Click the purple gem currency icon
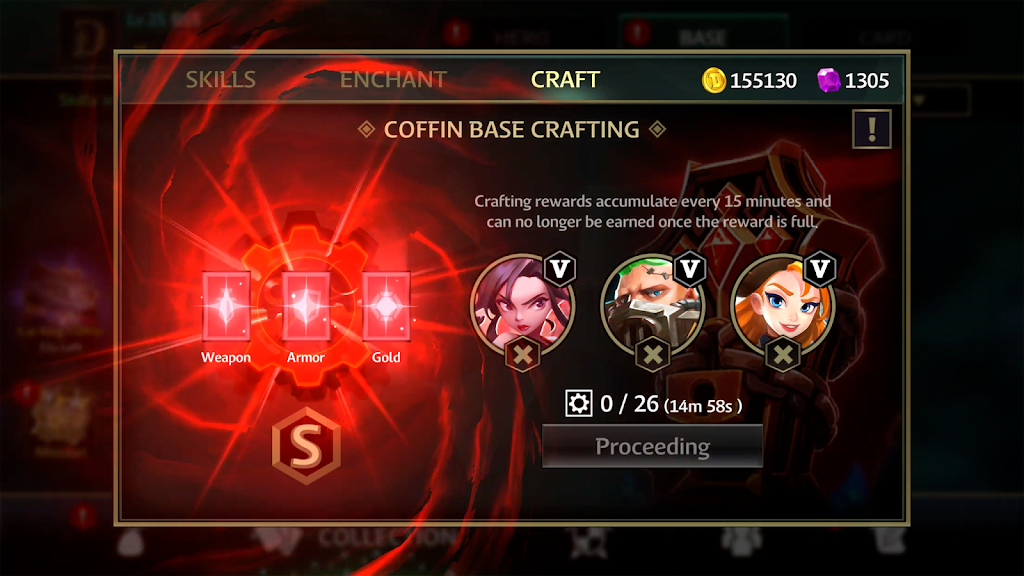This screenshot has height=576, width=1024. [x=829, y=80]
